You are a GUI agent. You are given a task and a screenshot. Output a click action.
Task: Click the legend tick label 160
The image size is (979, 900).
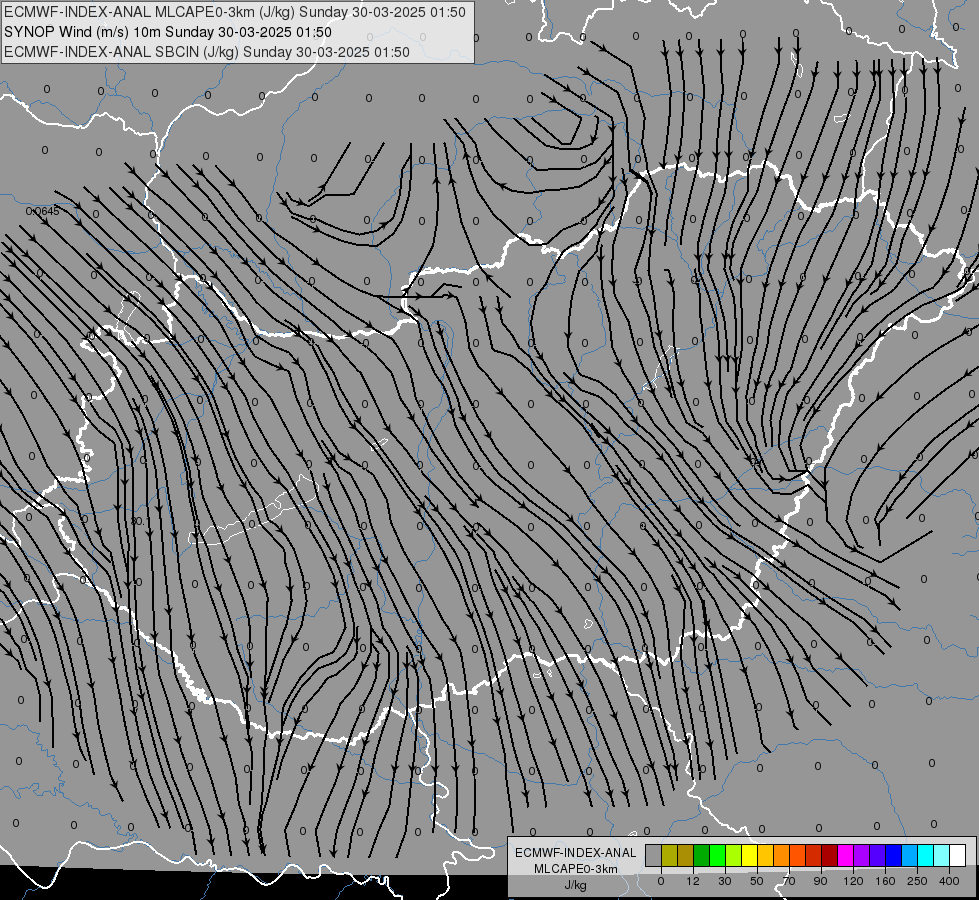(x=885, y=881)
